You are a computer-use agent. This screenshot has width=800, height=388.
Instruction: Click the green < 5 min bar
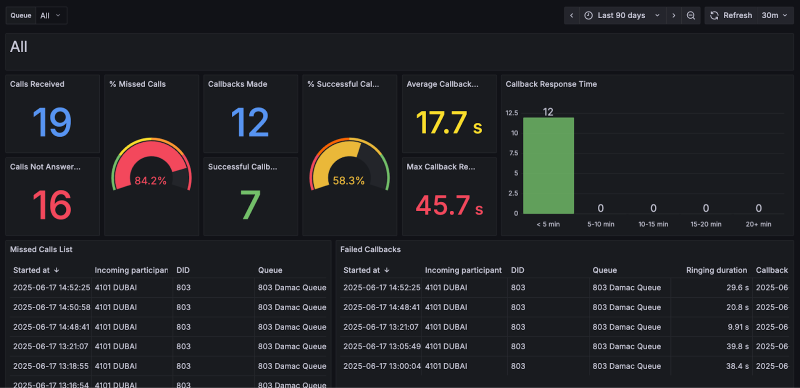[x=548, y=166]
